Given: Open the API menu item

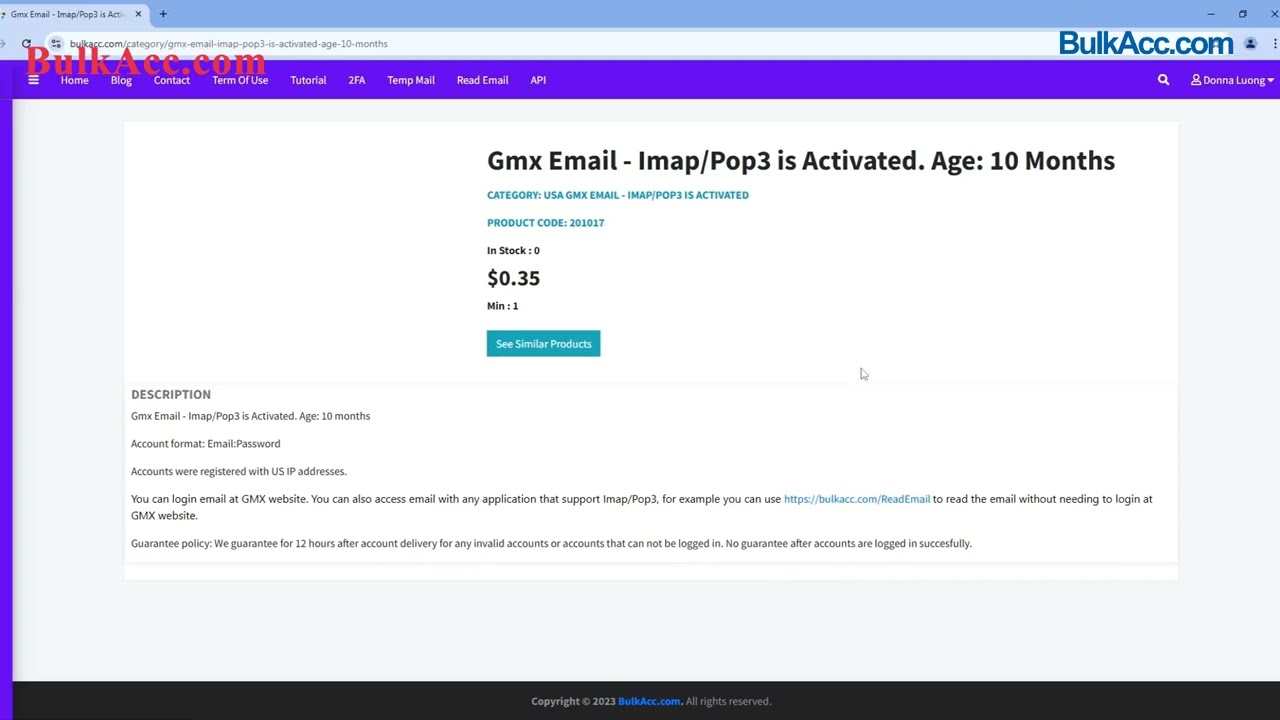Looking at the screenshot, I should click(538, 80).
